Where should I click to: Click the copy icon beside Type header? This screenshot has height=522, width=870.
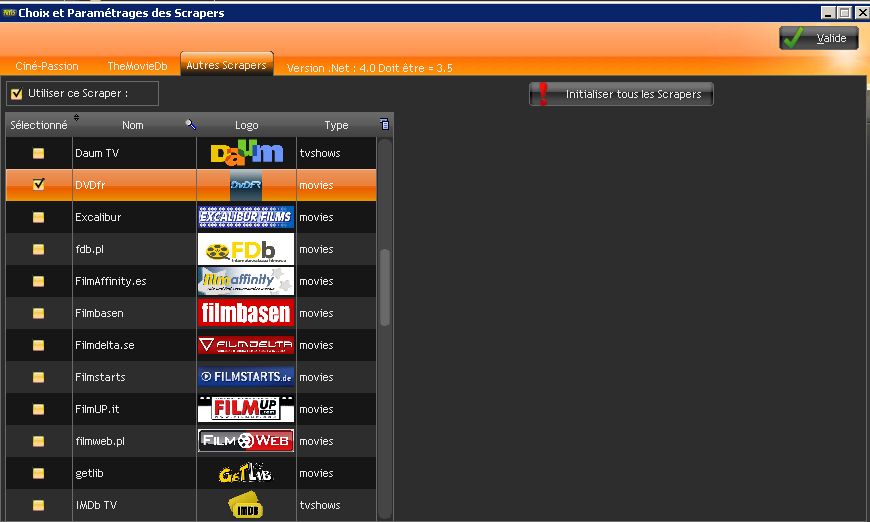click(384, 124)
